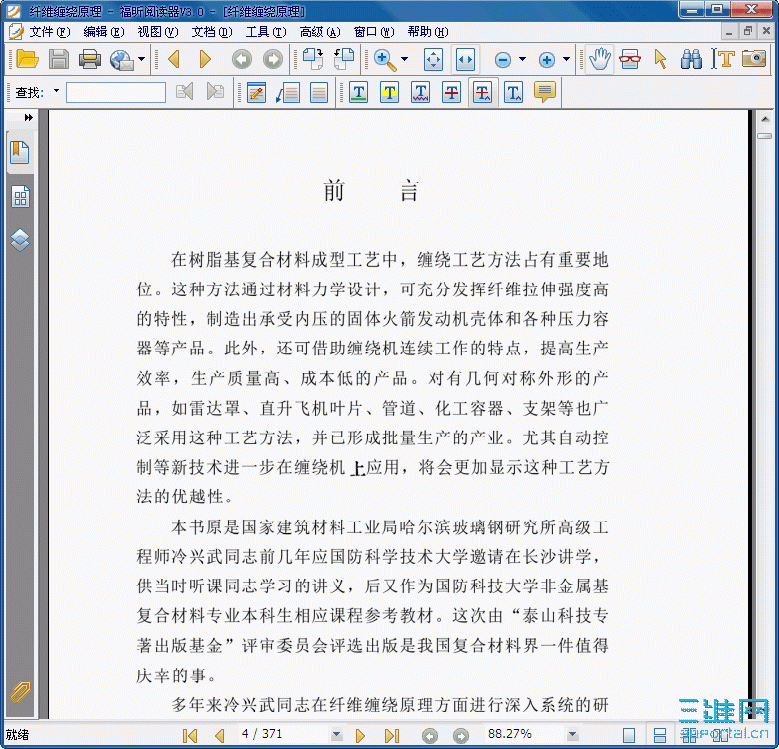Select the underline text markup tool
Viewport: 779px width, 749px height.
pyautogui.click(x=358, y=92)
